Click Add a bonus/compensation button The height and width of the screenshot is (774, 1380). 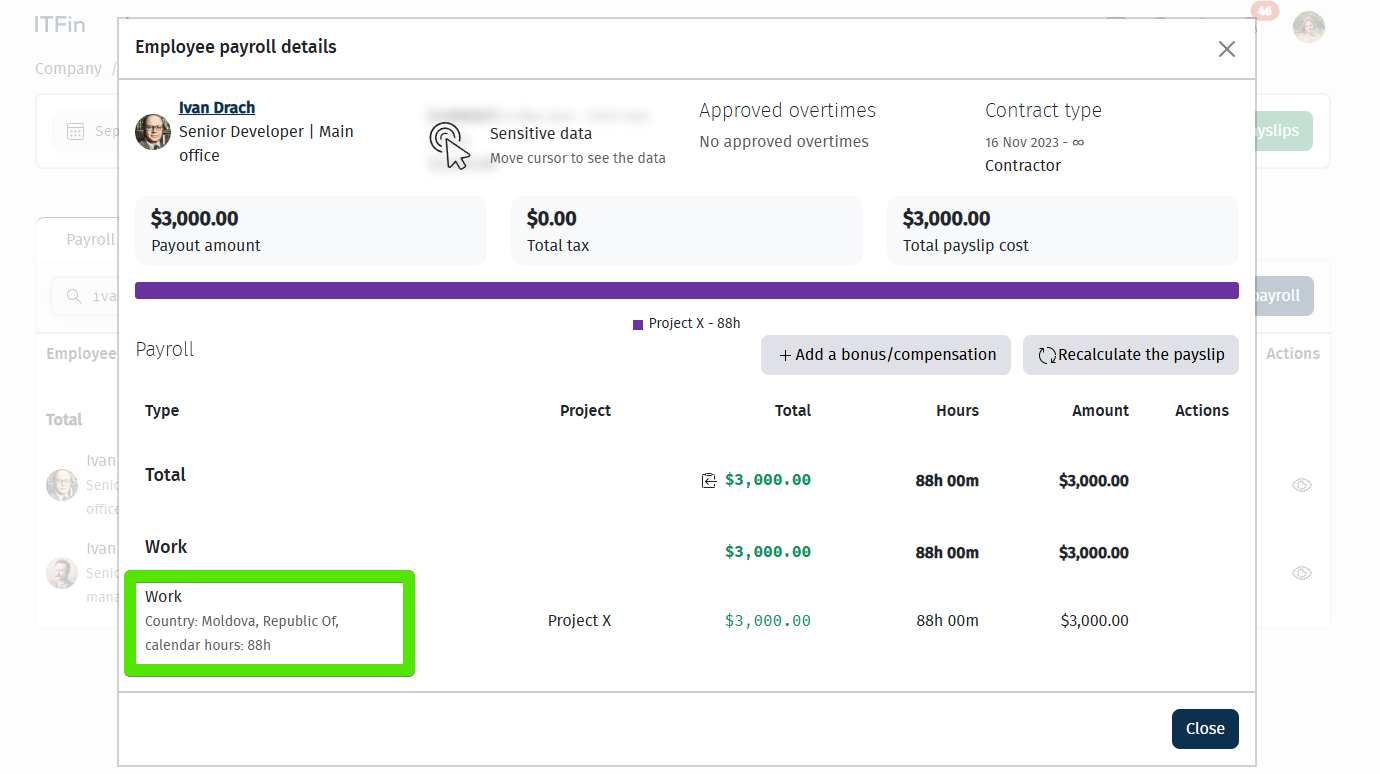point(886,355)
